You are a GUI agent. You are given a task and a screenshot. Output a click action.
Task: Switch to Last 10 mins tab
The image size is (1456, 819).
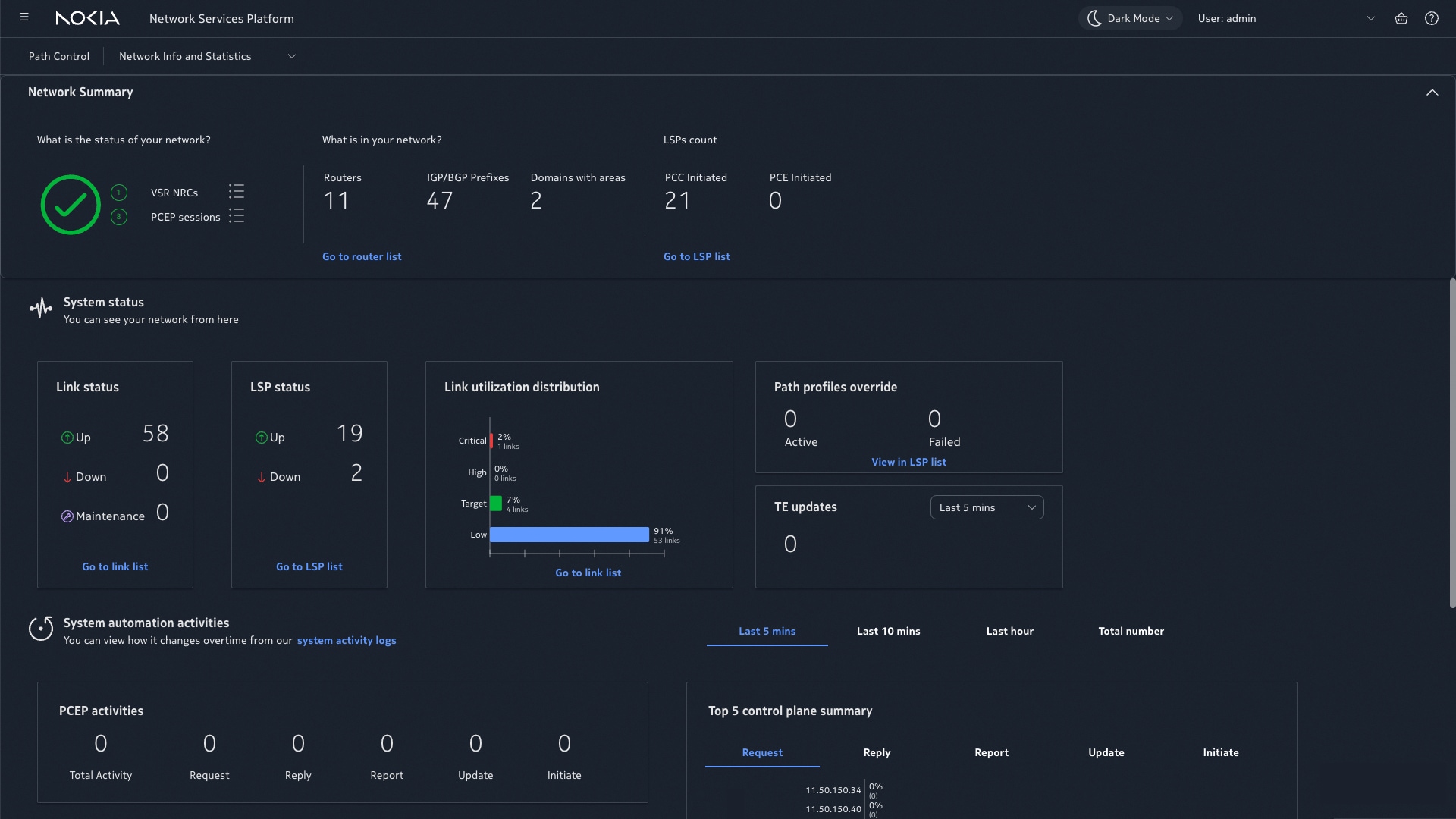click(x=888, y=631)
